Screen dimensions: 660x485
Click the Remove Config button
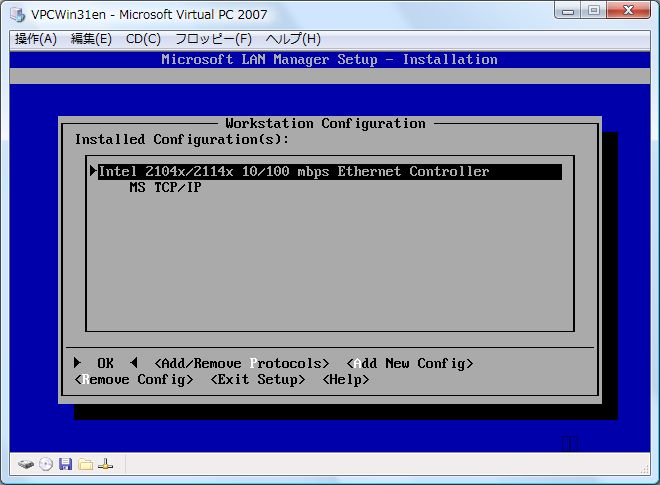click(x=134, y=379)
